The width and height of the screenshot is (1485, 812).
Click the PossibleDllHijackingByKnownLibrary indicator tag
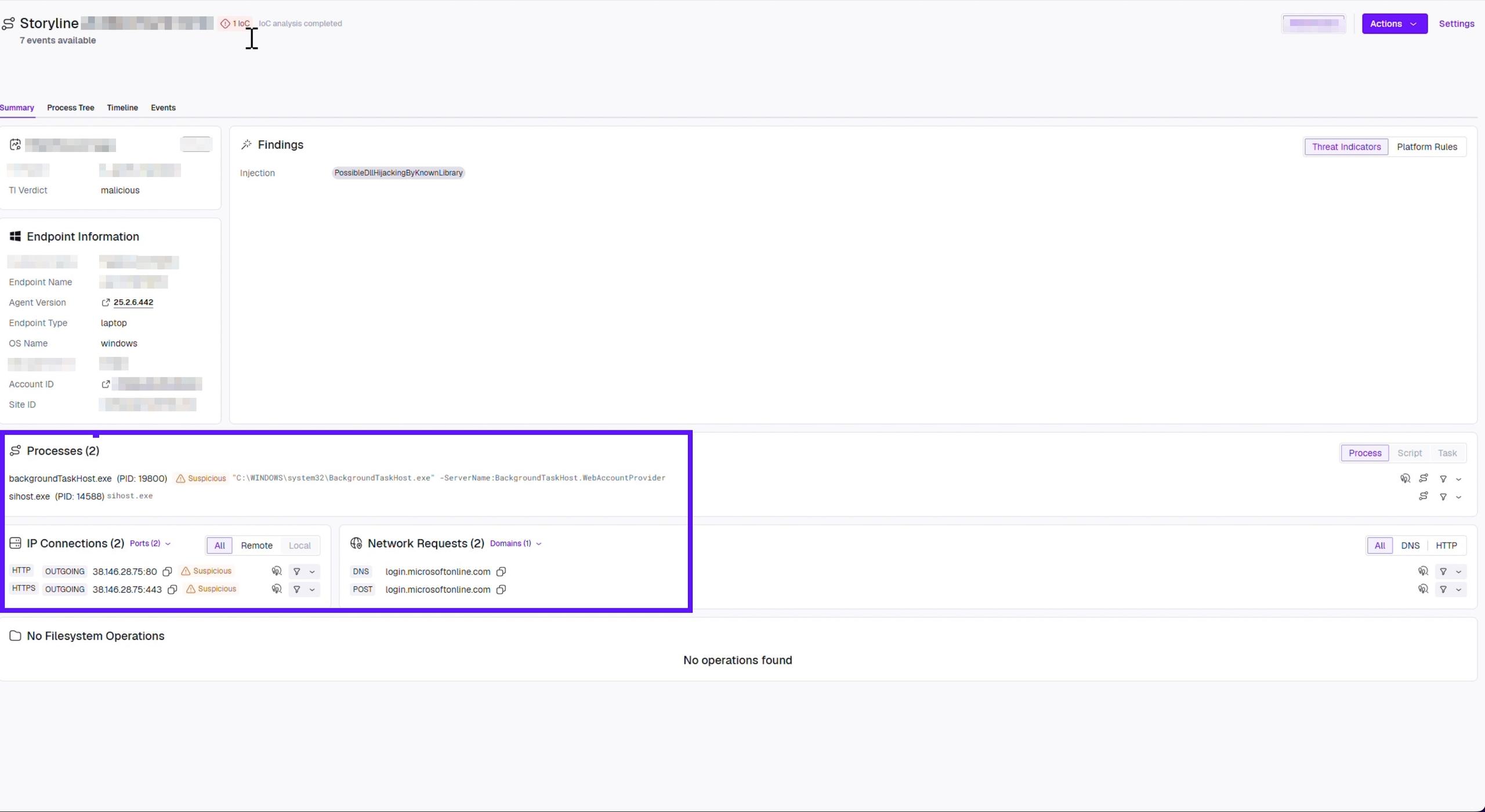(399, 173)
